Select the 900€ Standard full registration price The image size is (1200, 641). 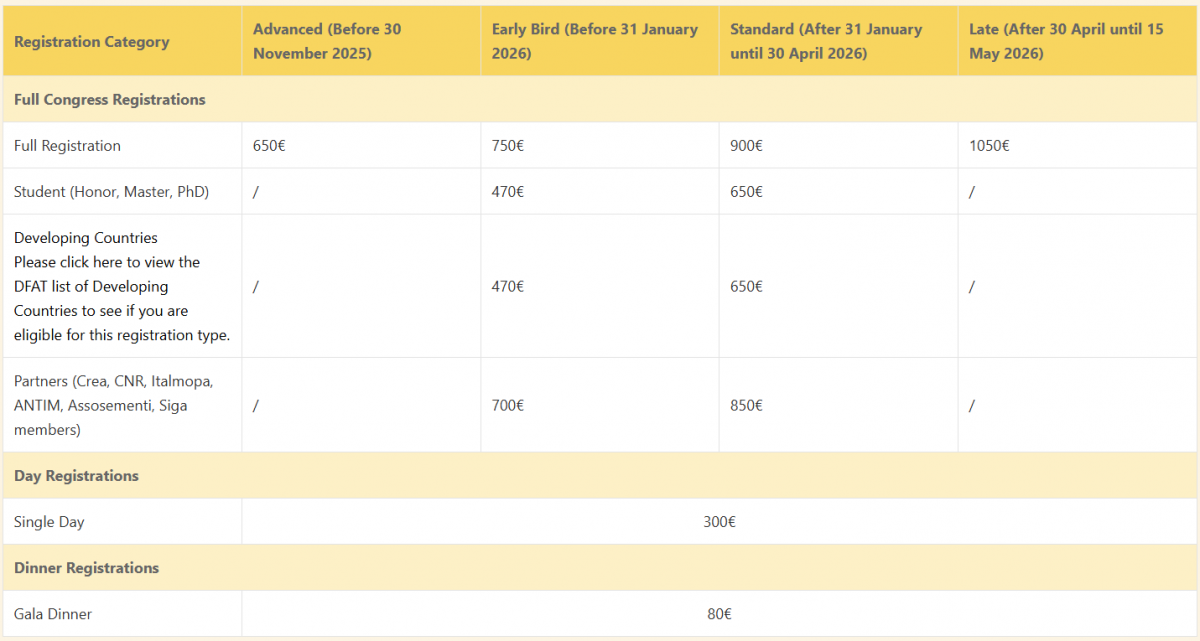pyautogui.click(x=747, y=146)
